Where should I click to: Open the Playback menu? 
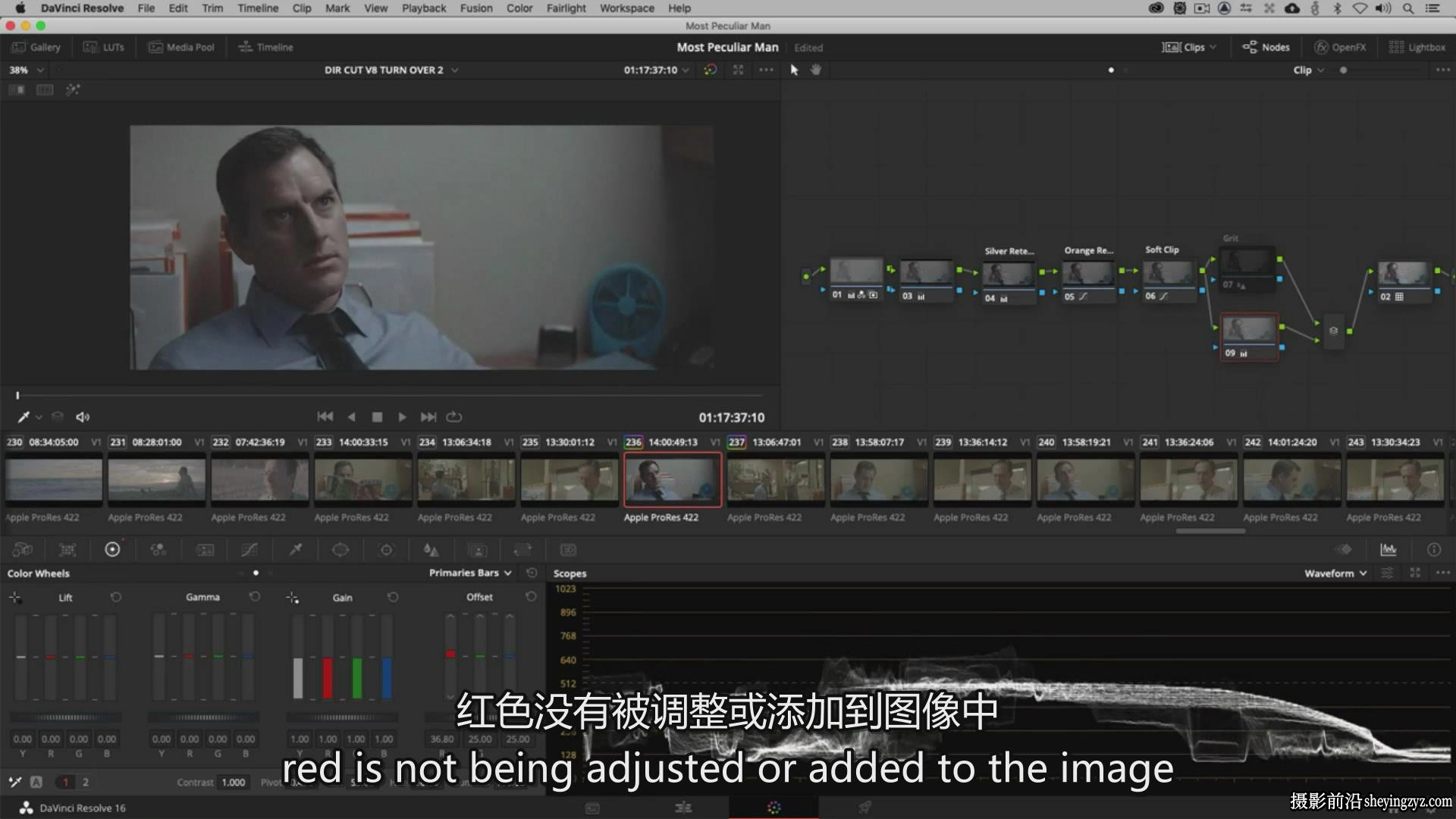pos(424,8)
